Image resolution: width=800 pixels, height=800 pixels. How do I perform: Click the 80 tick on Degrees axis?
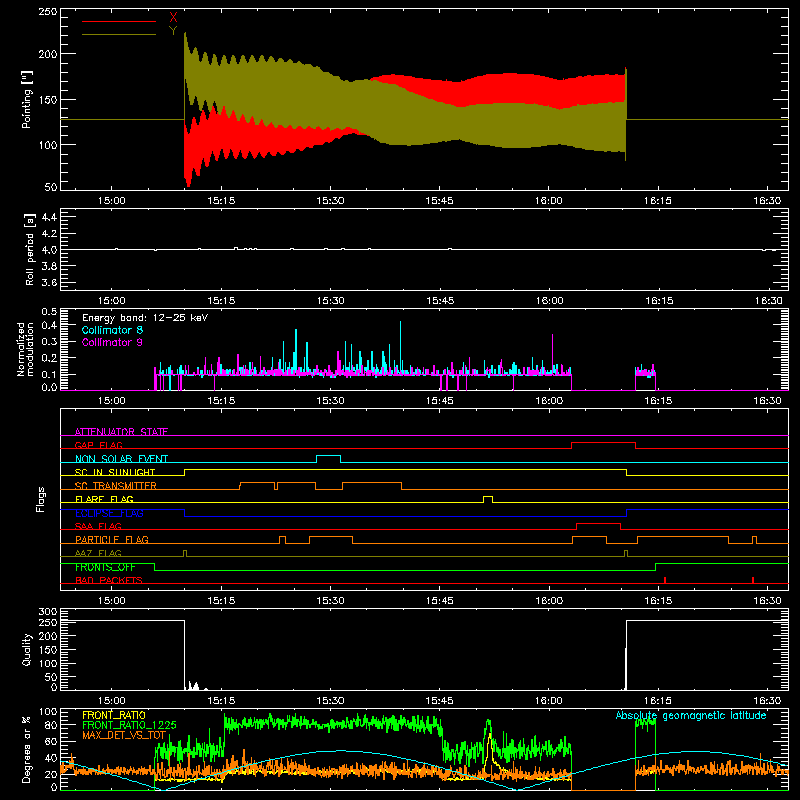click(51, 725)
